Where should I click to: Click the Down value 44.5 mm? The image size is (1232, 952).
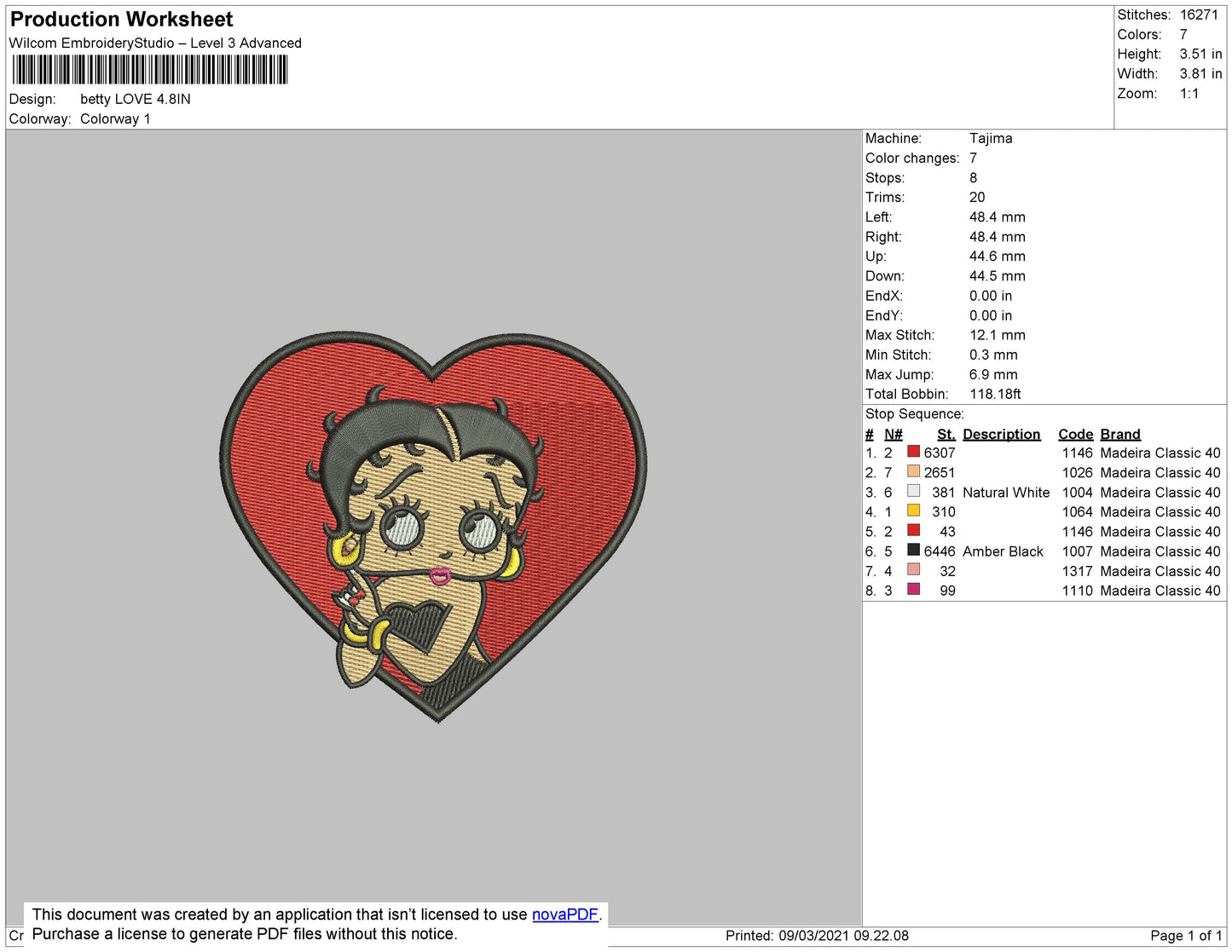pos(998,276)
